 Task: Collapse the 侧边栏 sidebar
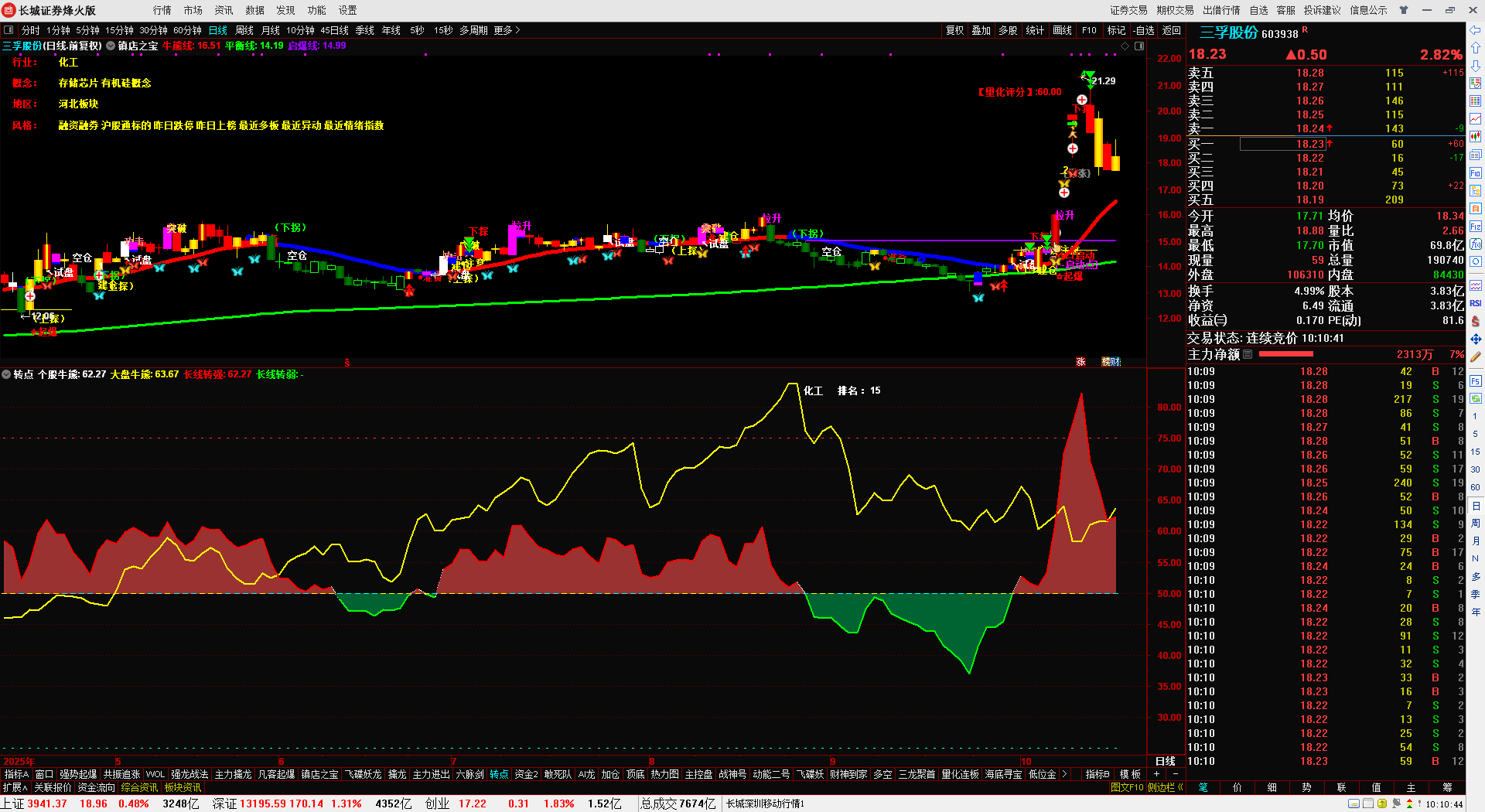pos(1166,787)
